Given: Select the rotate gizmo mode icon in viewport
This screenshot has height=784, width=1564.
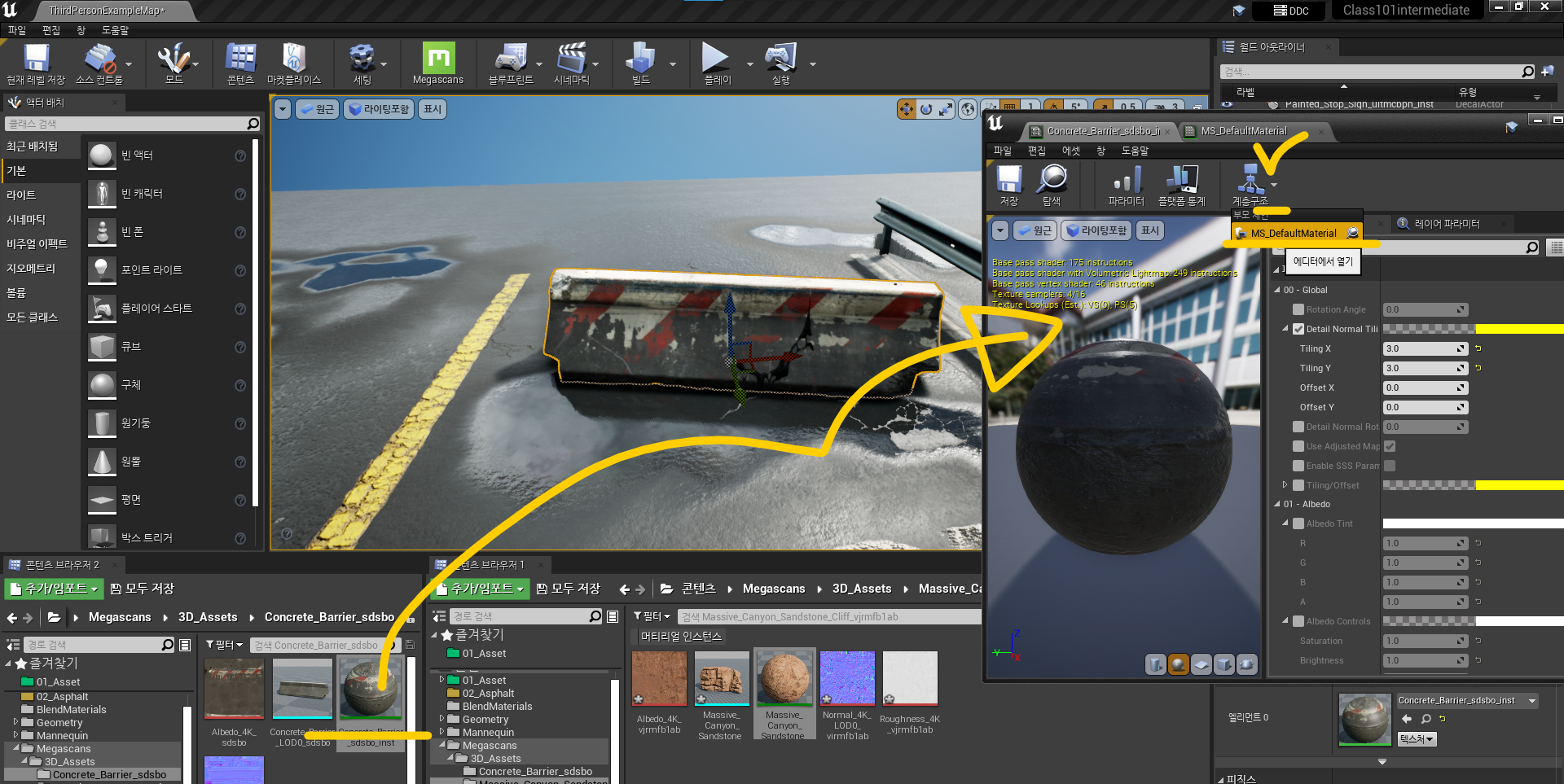Looking at the screenshot, I should point(926,109).
